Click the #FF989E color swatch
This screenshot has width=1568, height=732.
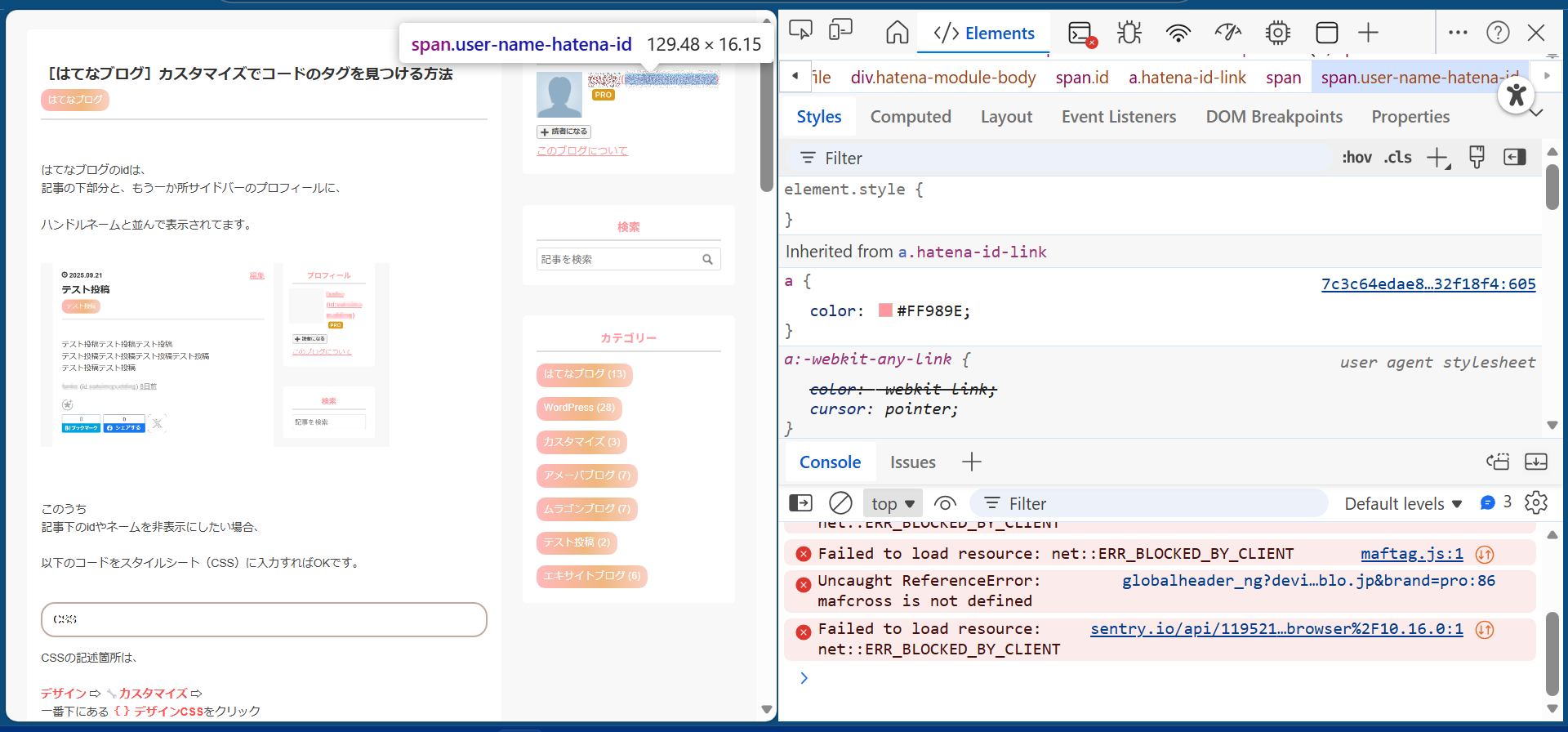pyautogui.click(x=884, y=310)
